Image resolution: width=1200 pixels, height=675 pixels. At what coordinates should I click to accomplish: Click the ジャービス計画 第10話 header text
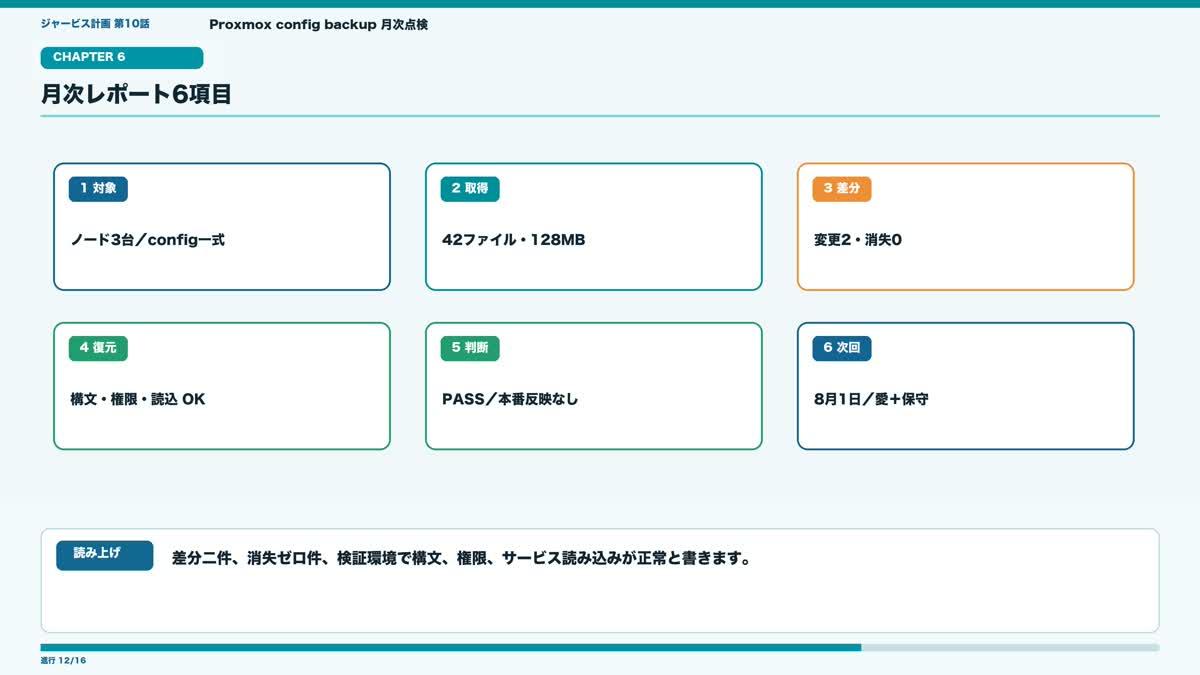[x=95, y=23]
